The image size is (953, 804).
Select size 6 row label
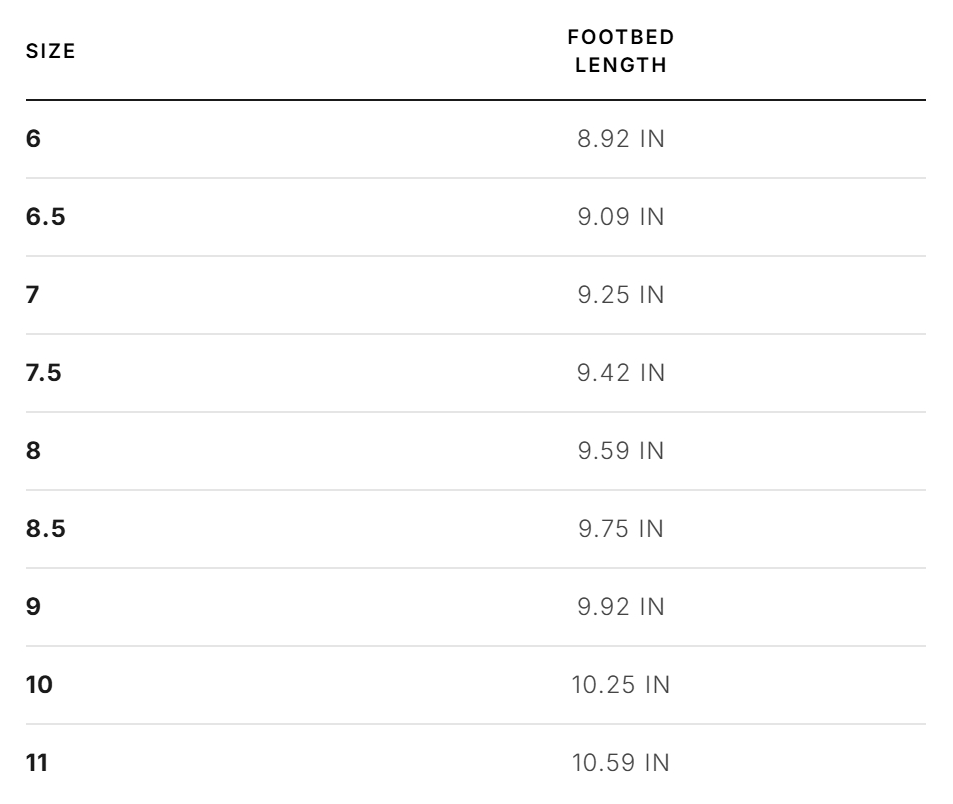(x=33, y=139)
